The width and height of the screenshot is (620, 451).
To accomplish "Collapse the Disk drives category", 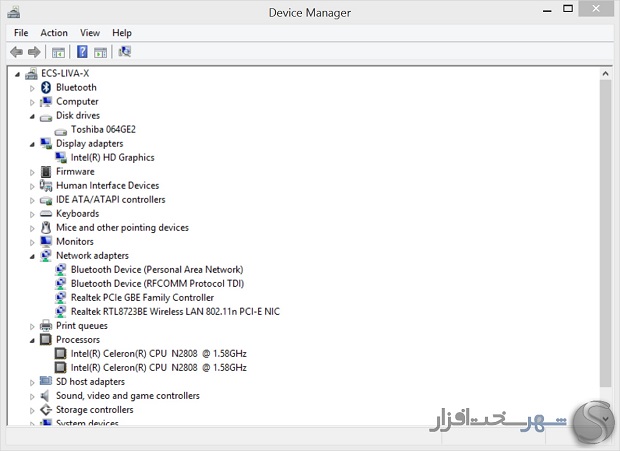I will 32,117.
